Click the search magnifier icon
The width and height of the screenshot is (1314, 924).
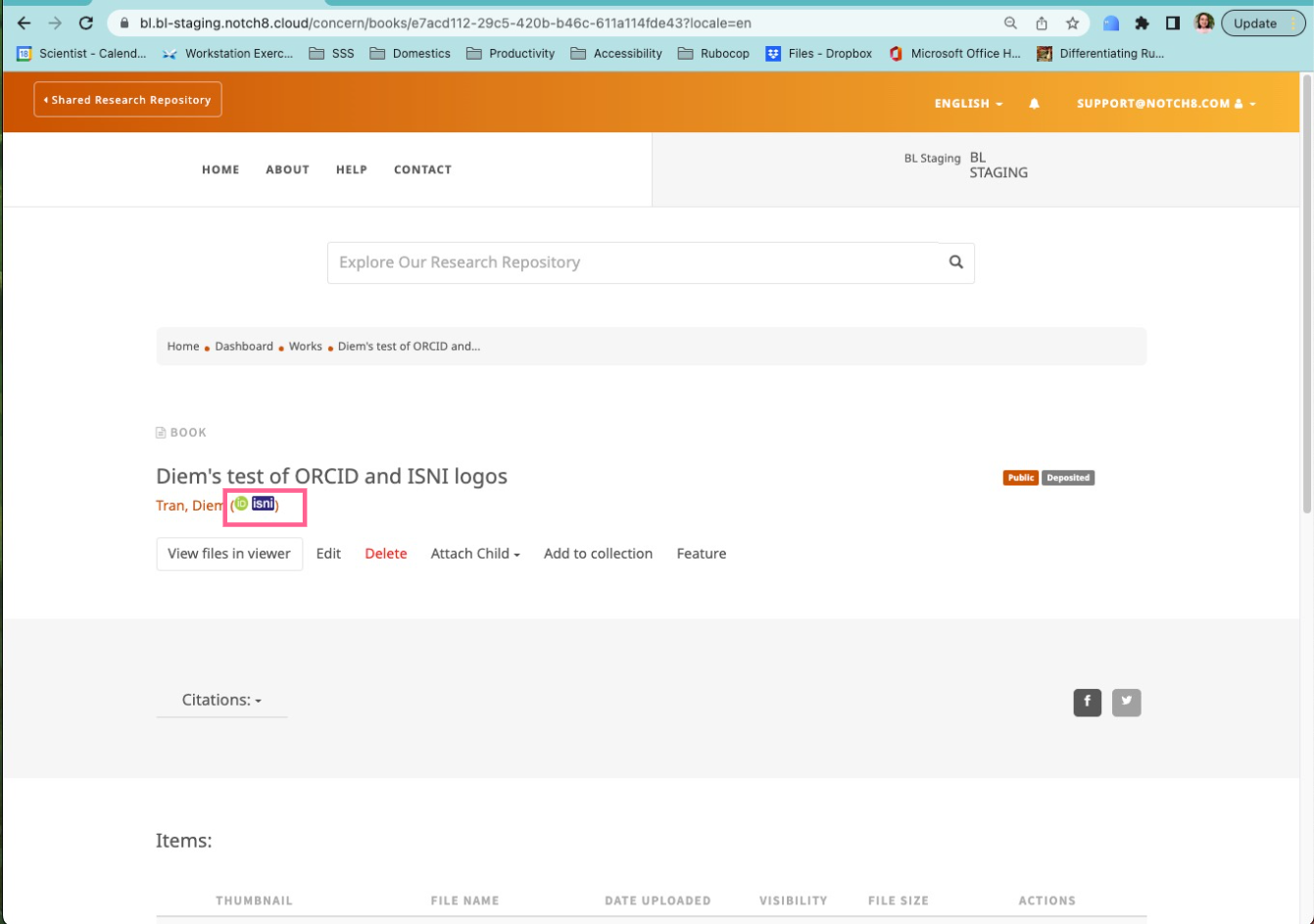point(954,263)
